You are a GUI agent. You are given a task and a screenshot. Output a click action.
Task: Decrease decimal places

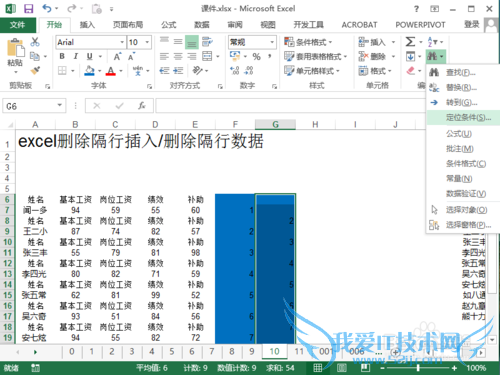pos(249,71)
